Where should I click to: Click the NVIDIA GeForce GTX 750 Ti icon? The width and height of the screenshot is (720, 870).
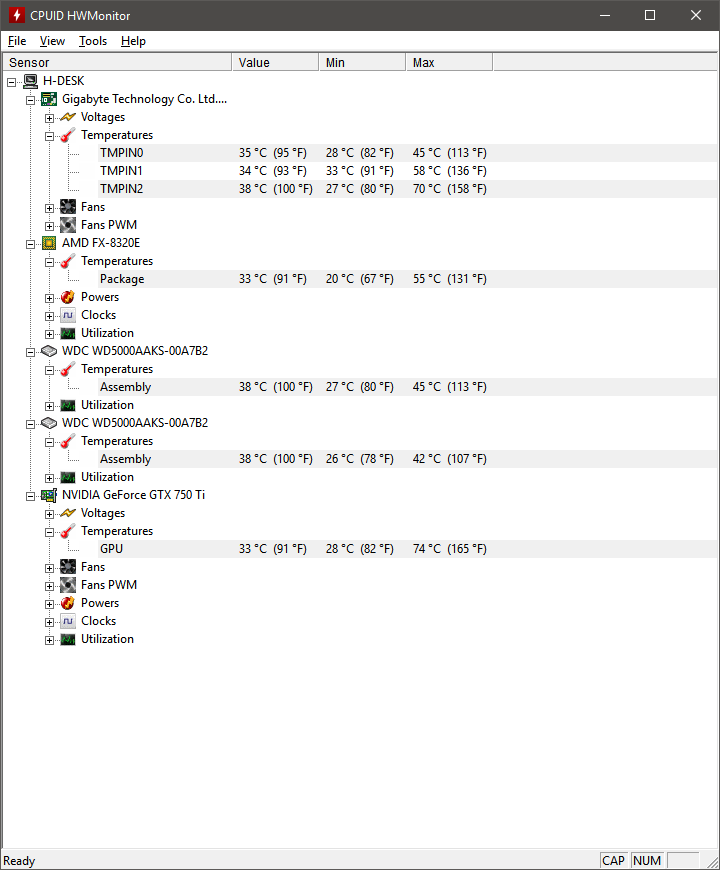pos(49,495)
